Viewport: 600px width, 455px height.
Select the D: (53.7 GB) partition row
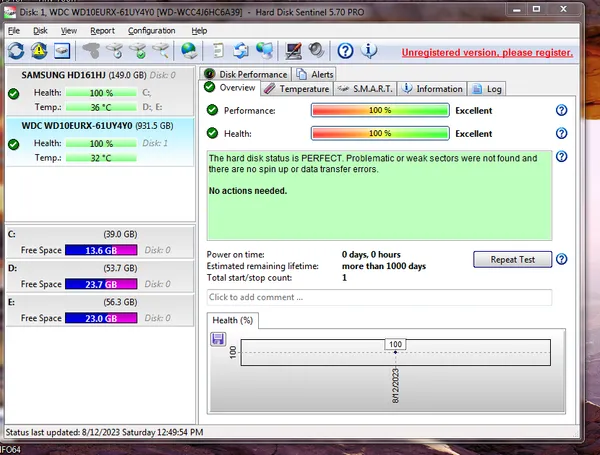(x=100, y=276)
